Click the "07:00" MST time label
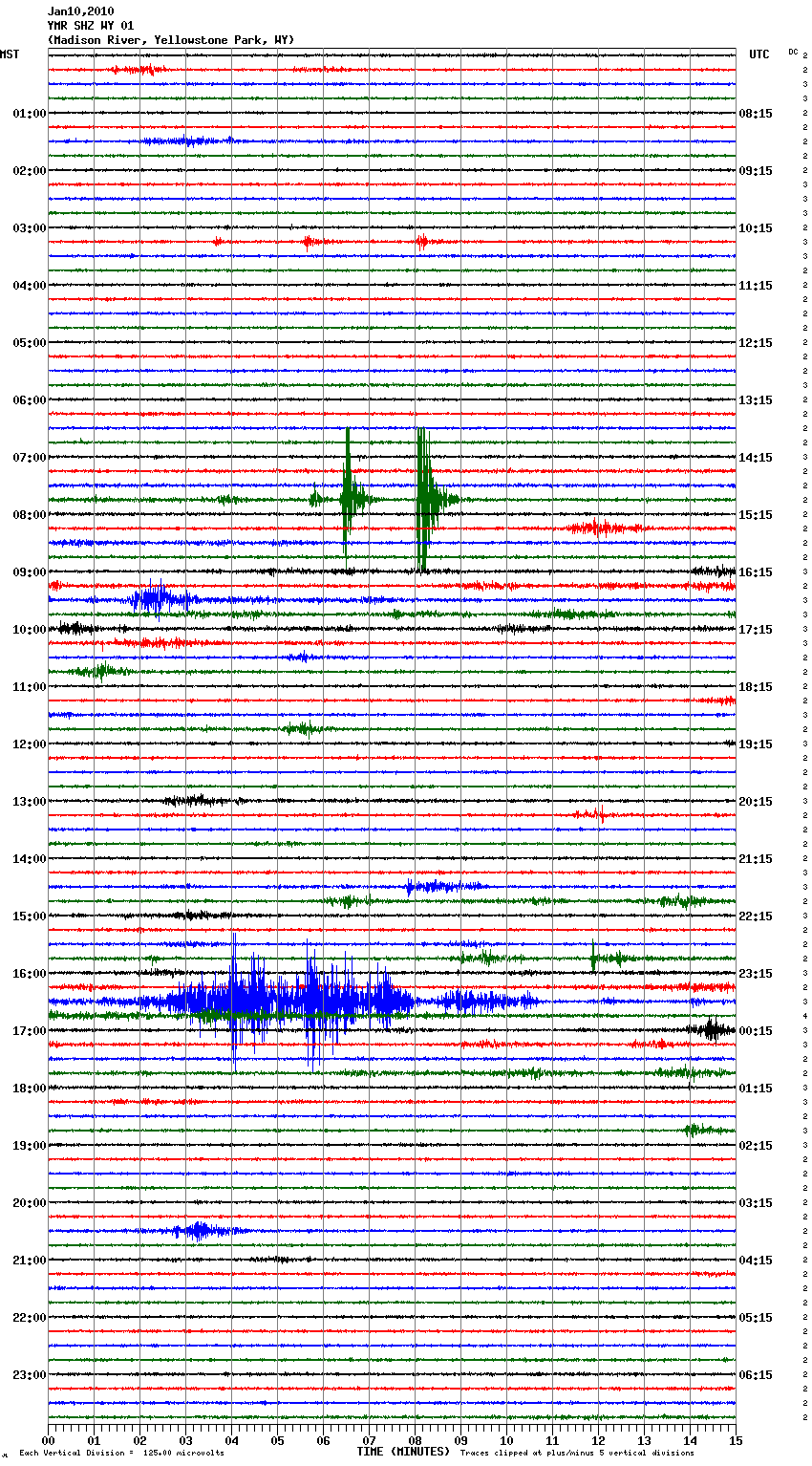The height and width of the screenshot is (1466, 812). pyautogui.click(x=30, y=458)
